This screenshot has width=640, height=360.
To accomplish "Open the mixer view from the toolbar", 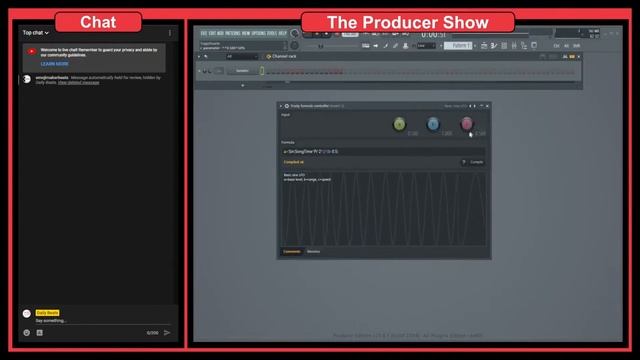I will pos(514,46).
